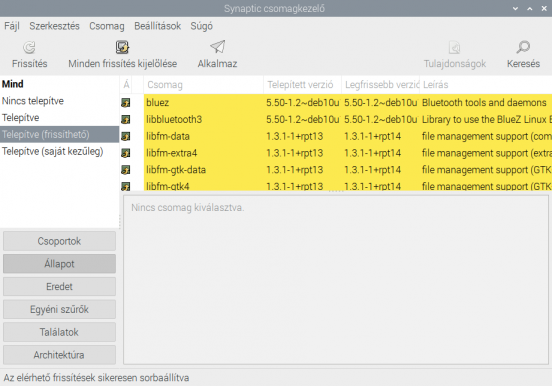Sort by the Leírás column header
Viewport: 552px width, 386px height.
(486, 85)
